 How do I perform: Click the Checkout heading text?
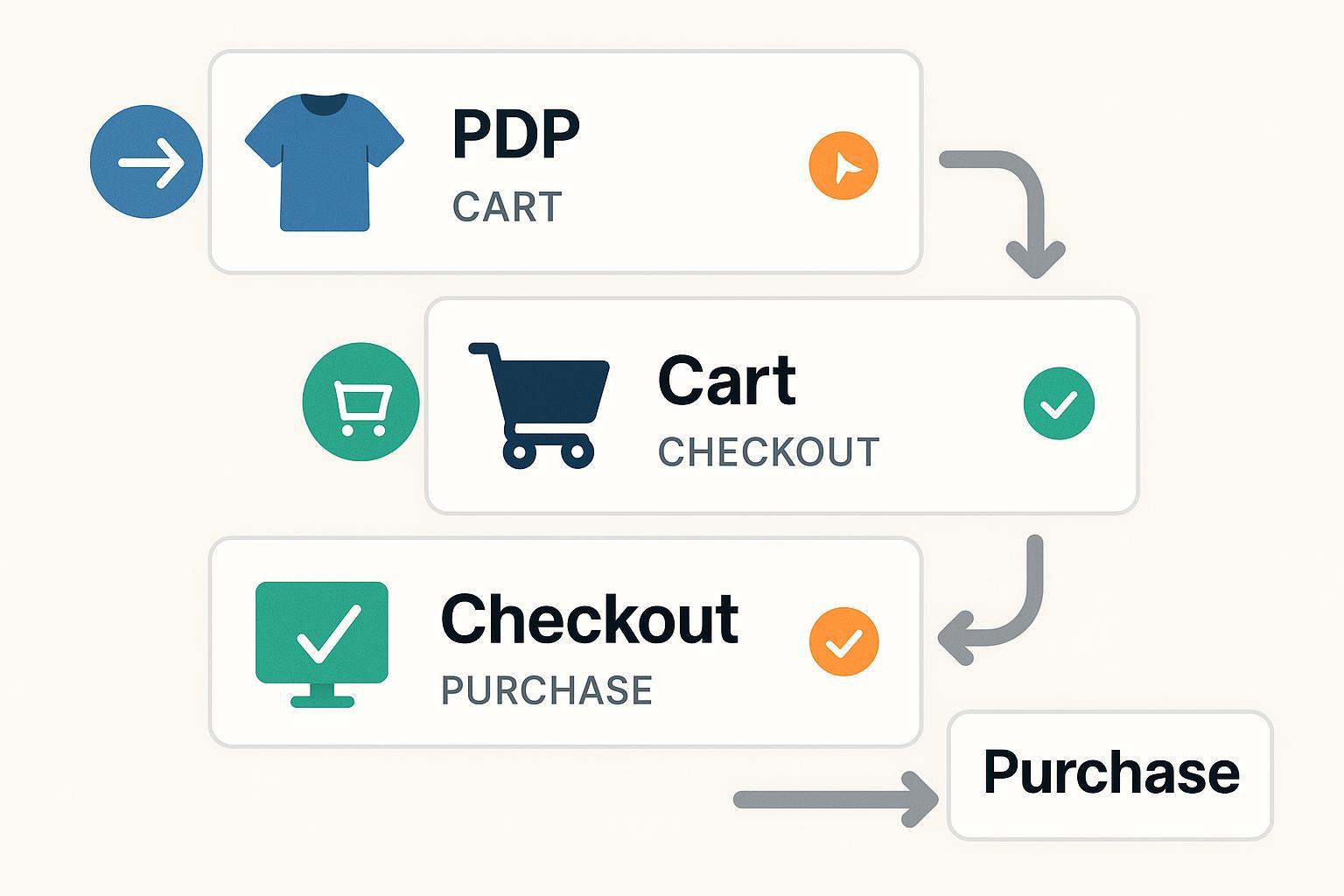(590, 619)
